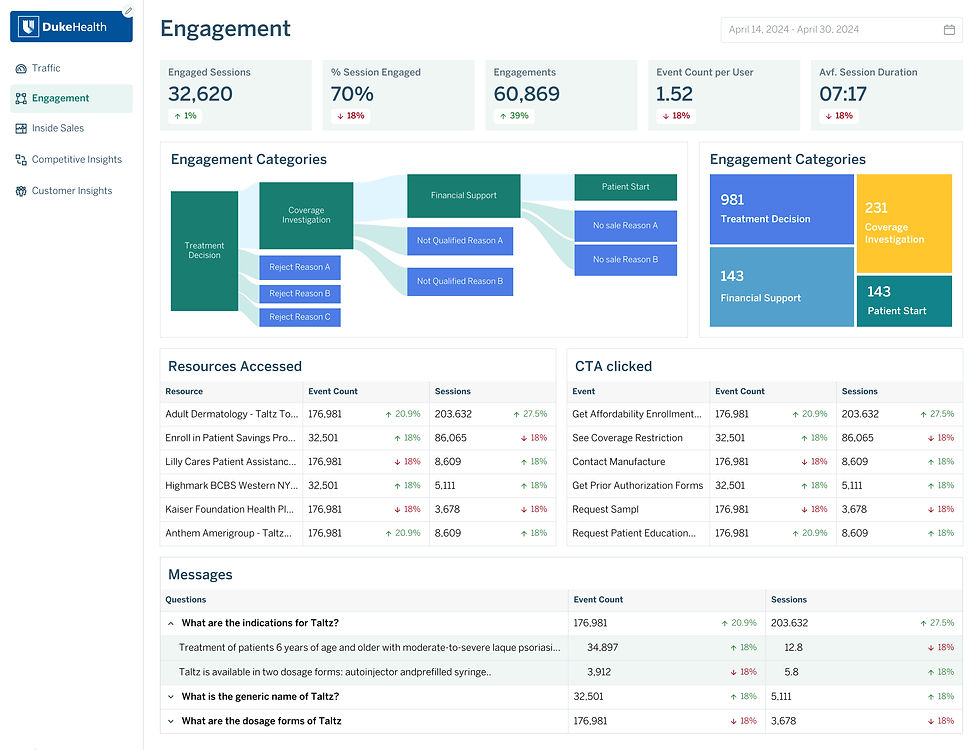Click the No sale Reason A node
Screen dimensions: 979x750
[626, 226]
